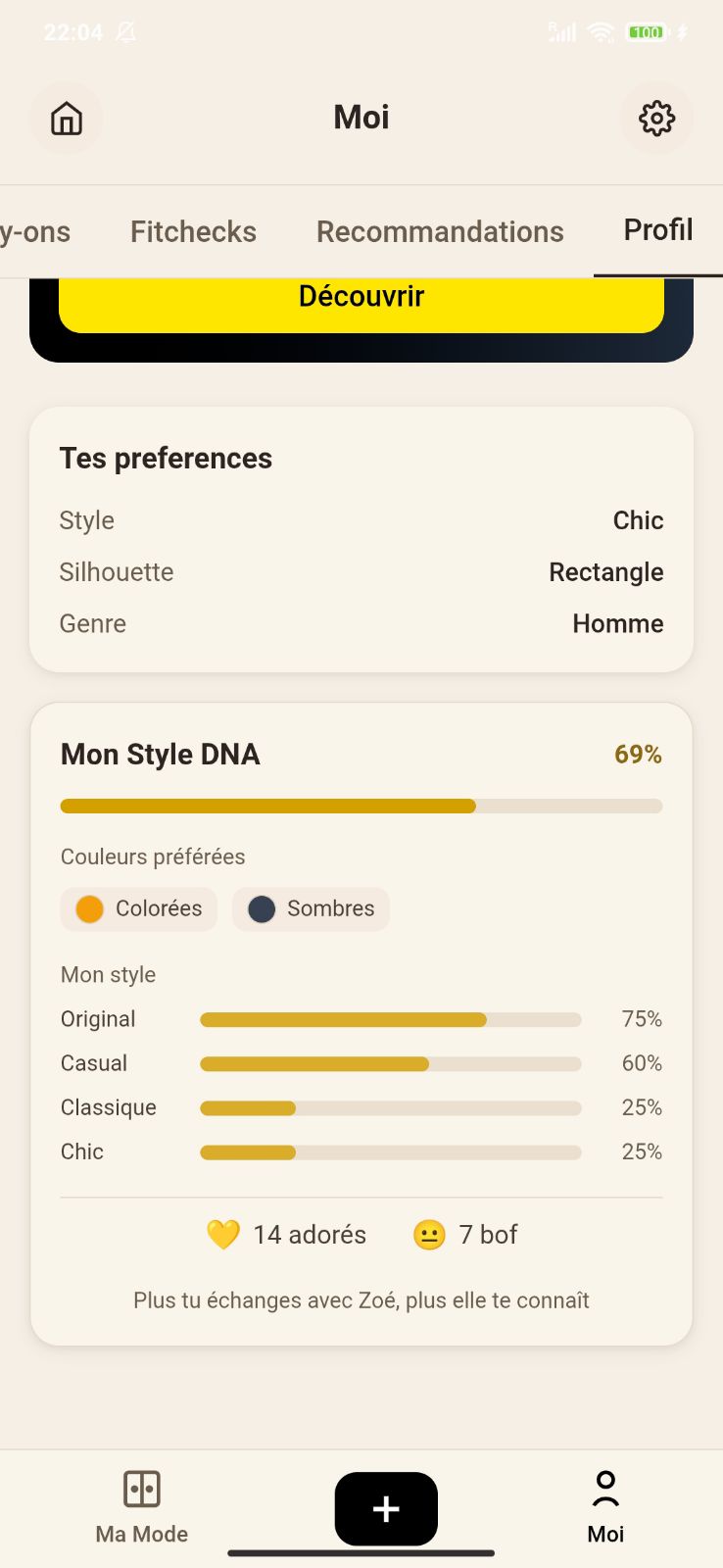Select the Colorées color preference chip

coord(138,908)
